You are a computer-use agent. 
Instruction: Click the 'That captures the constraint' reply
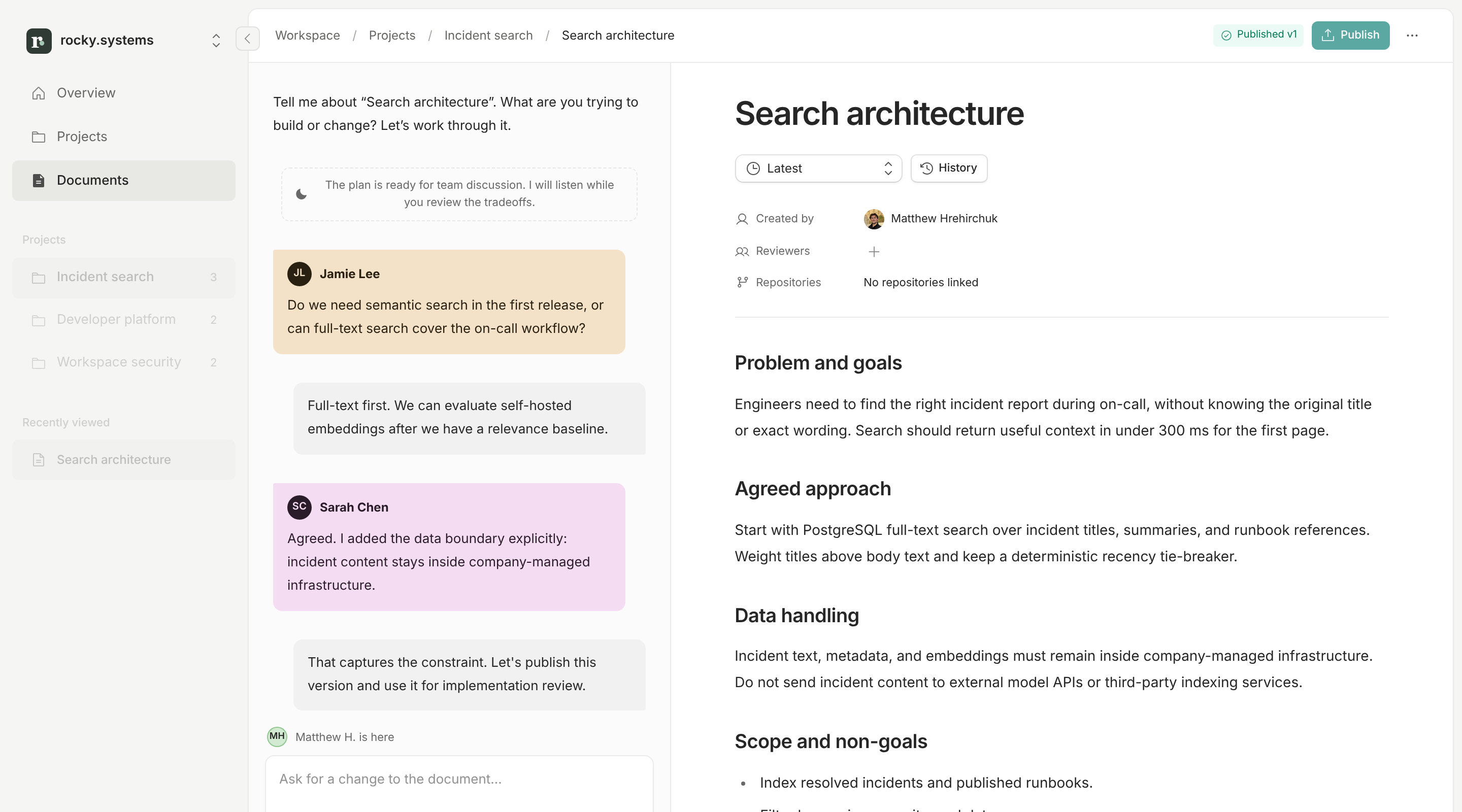pyautogui.click(x=470, y=674)
